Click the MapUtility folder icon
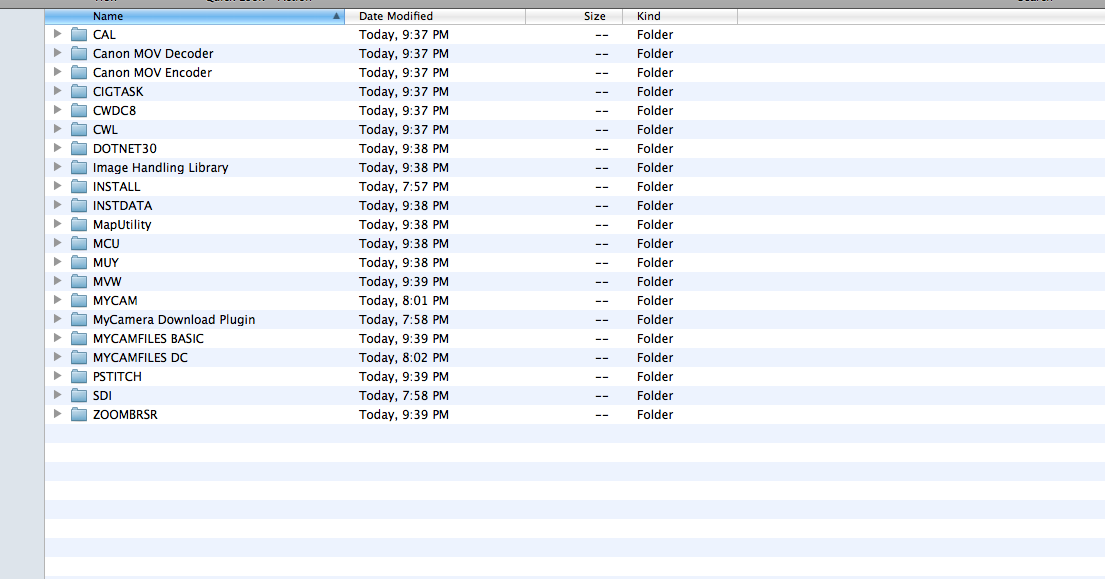This screenshot has width=1105, height=579. [79, 225]
